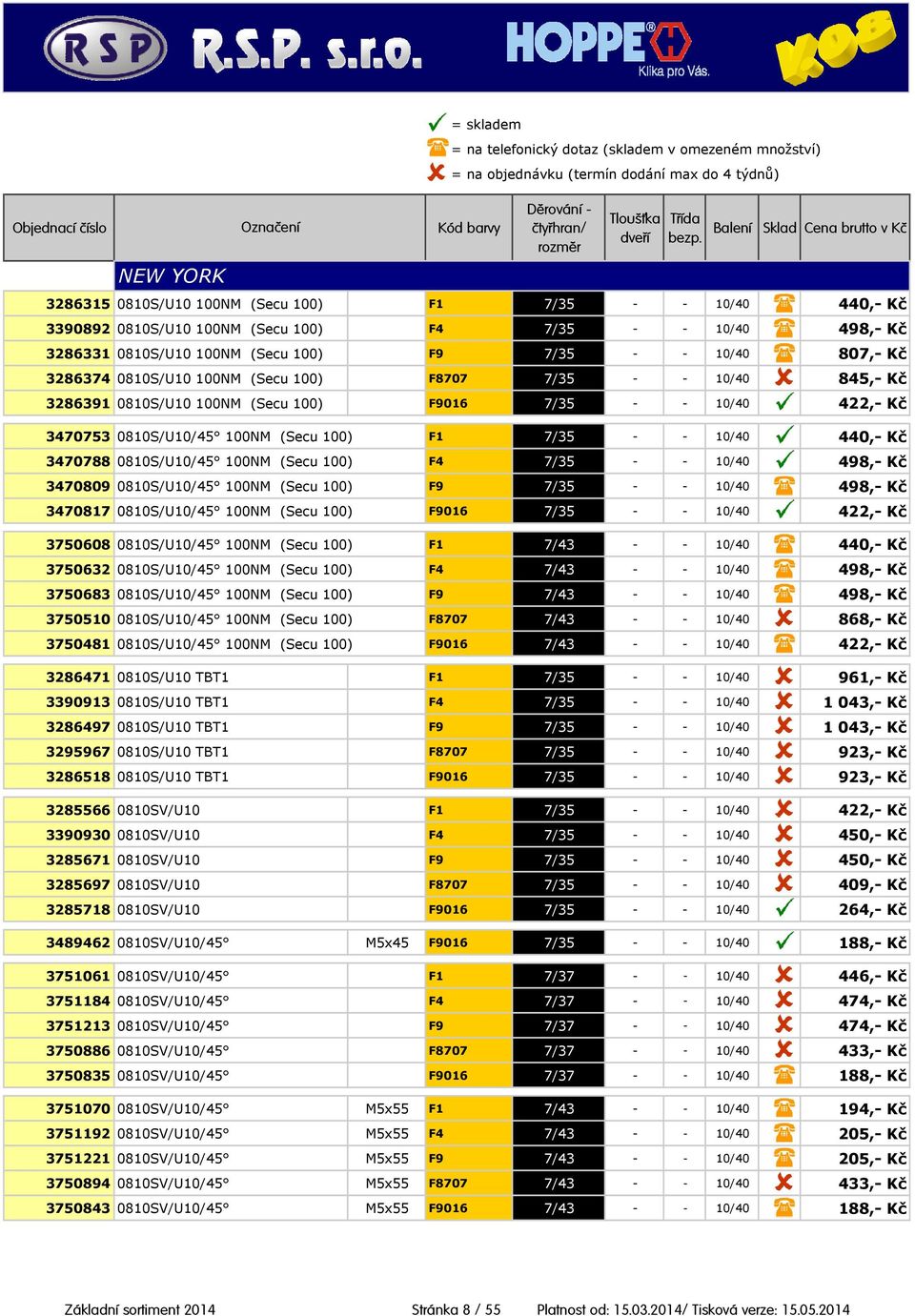This screenshot has width=915, height=1316.
Task: Click the 'Děrování - čtyřhran/ rozměr' column header
Action: (559, 228)
